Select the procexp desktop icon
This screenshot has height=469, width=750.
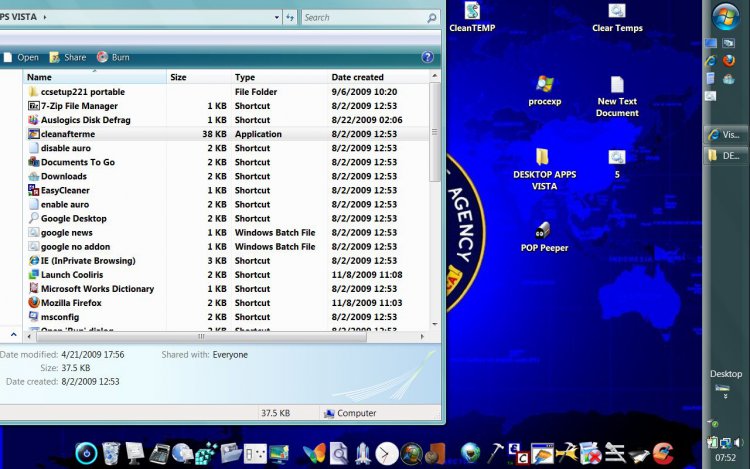[544, 91]
